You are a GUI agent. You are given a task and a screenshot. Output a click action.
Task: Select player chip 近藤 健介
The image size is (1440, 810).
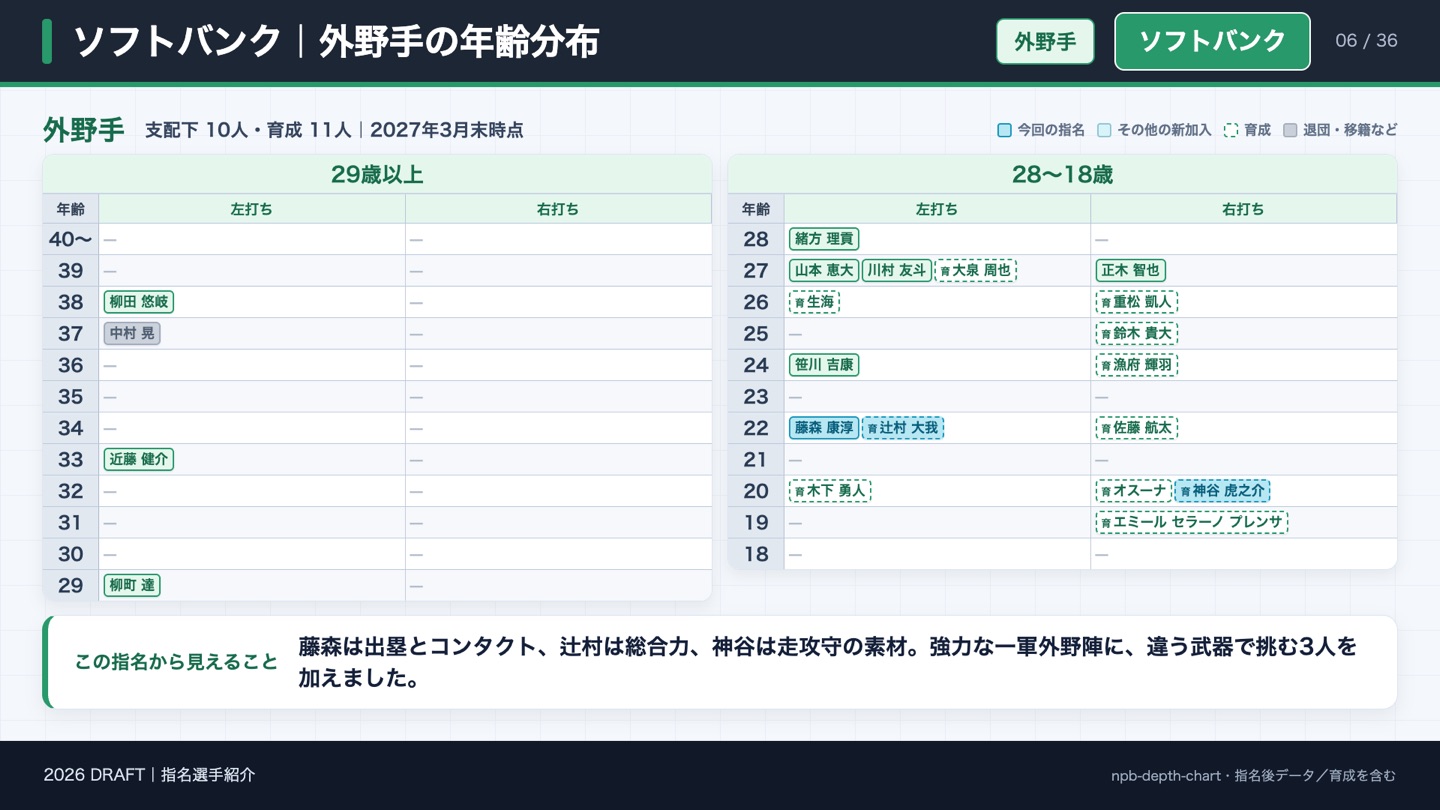click(x=139, y=460)
